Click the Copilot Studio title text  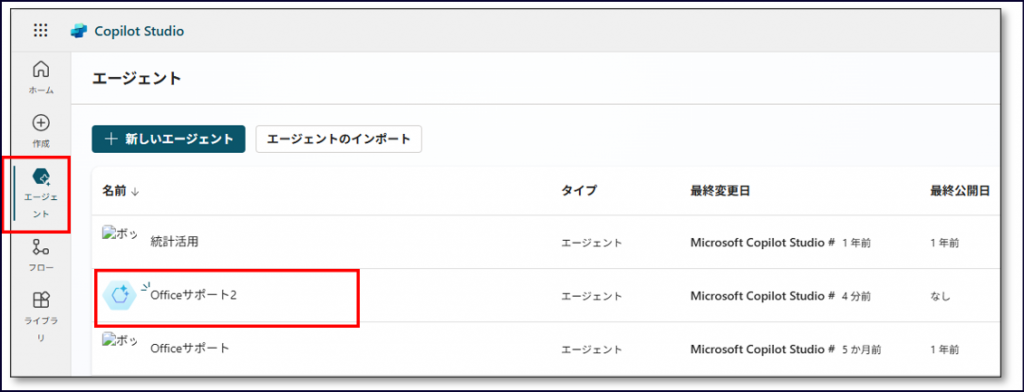139,31
